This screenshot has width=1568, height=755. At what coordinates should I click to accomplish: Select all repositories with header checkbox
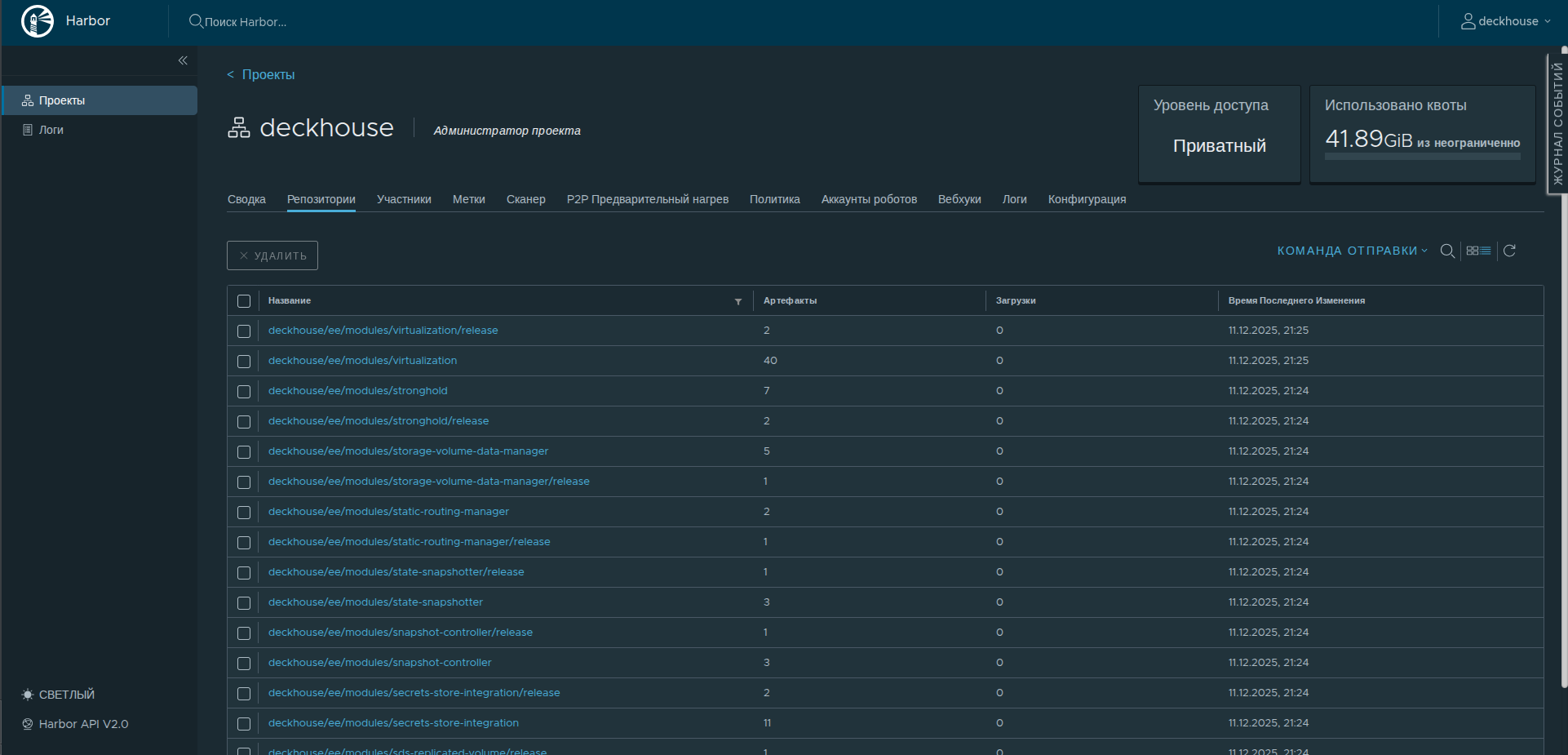tap(244, 301)
